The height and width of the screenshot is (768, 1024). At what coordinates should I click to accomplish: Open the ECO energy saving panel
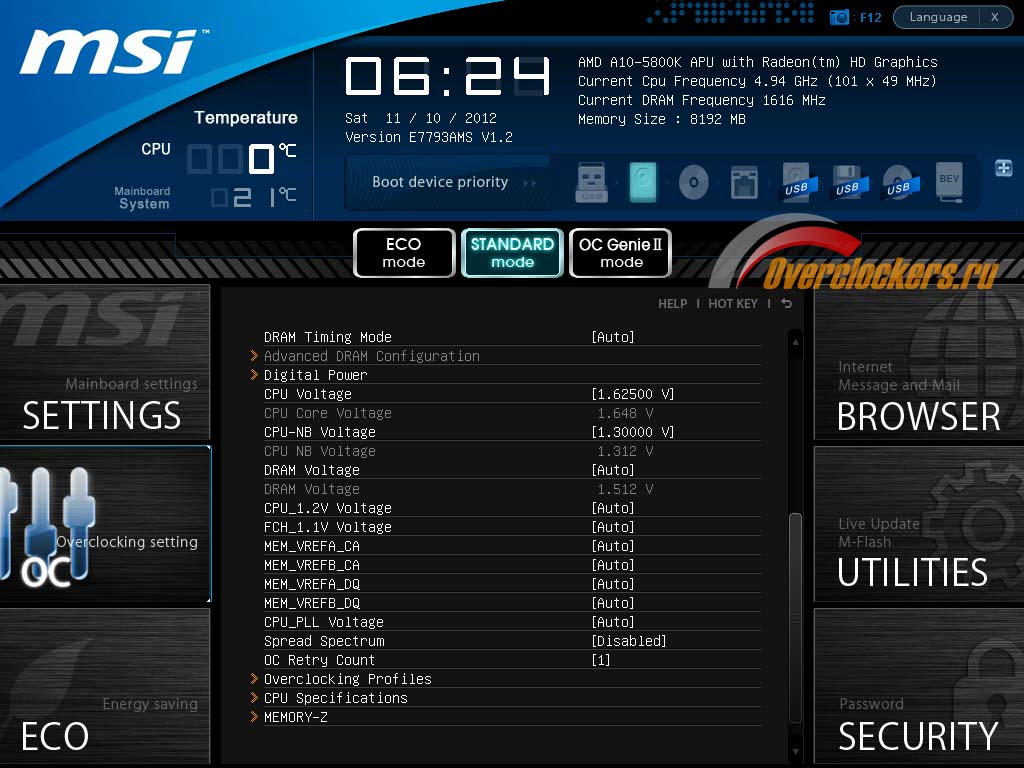(104, 686)
